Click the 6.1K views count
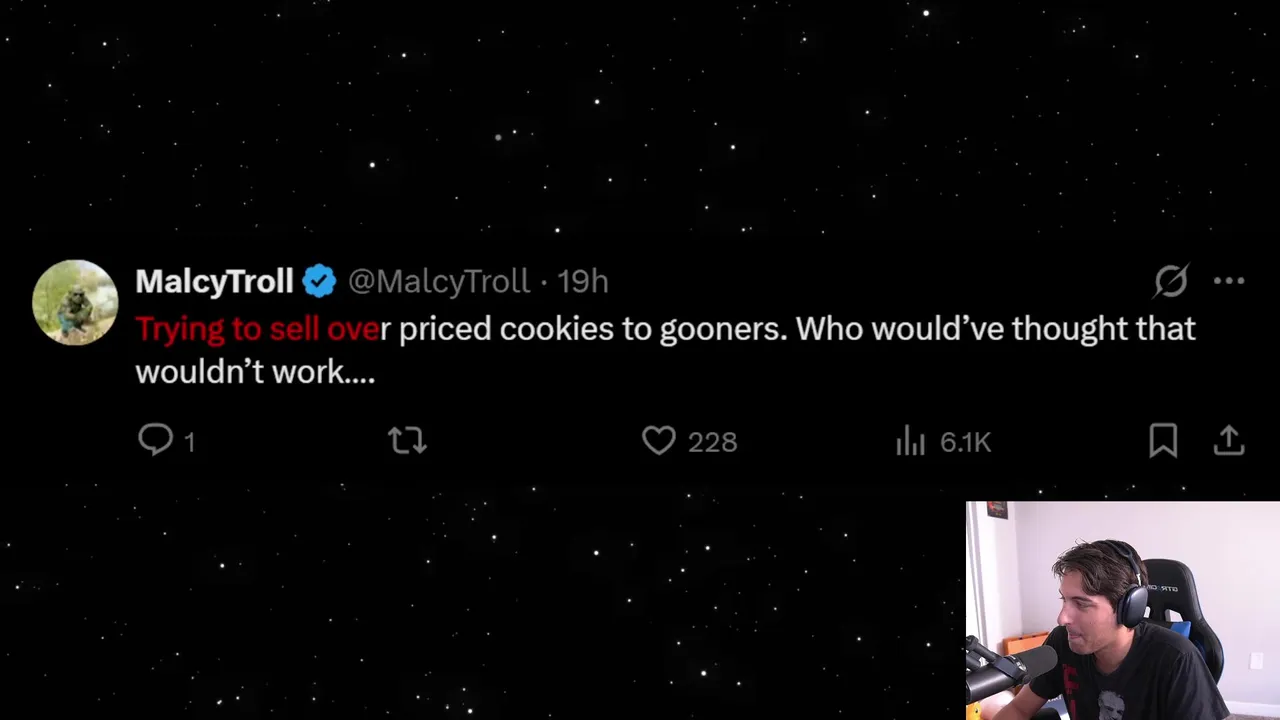This screenshot has width=1280, height=720. pos(965,442)
